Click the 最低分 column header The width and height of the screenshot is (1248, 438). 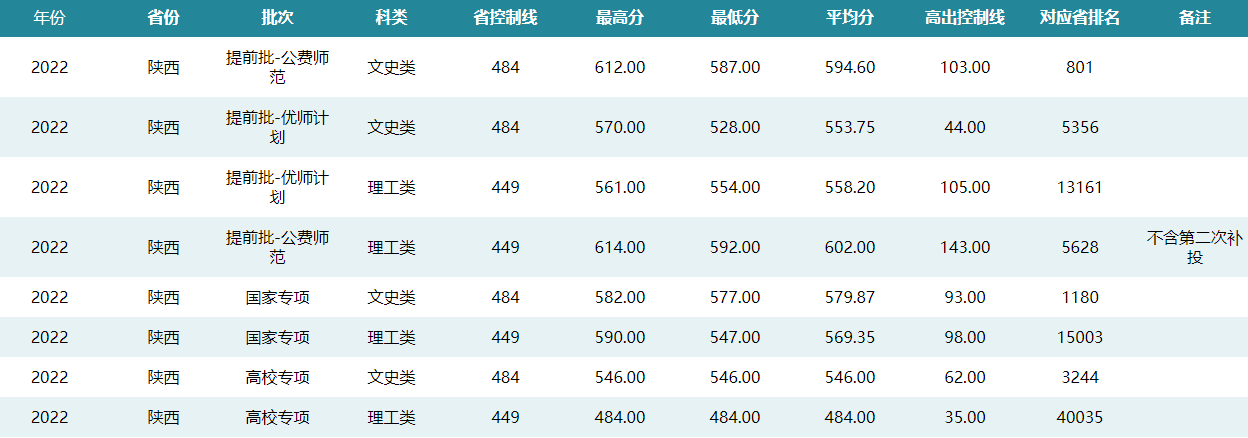[735, 18]
